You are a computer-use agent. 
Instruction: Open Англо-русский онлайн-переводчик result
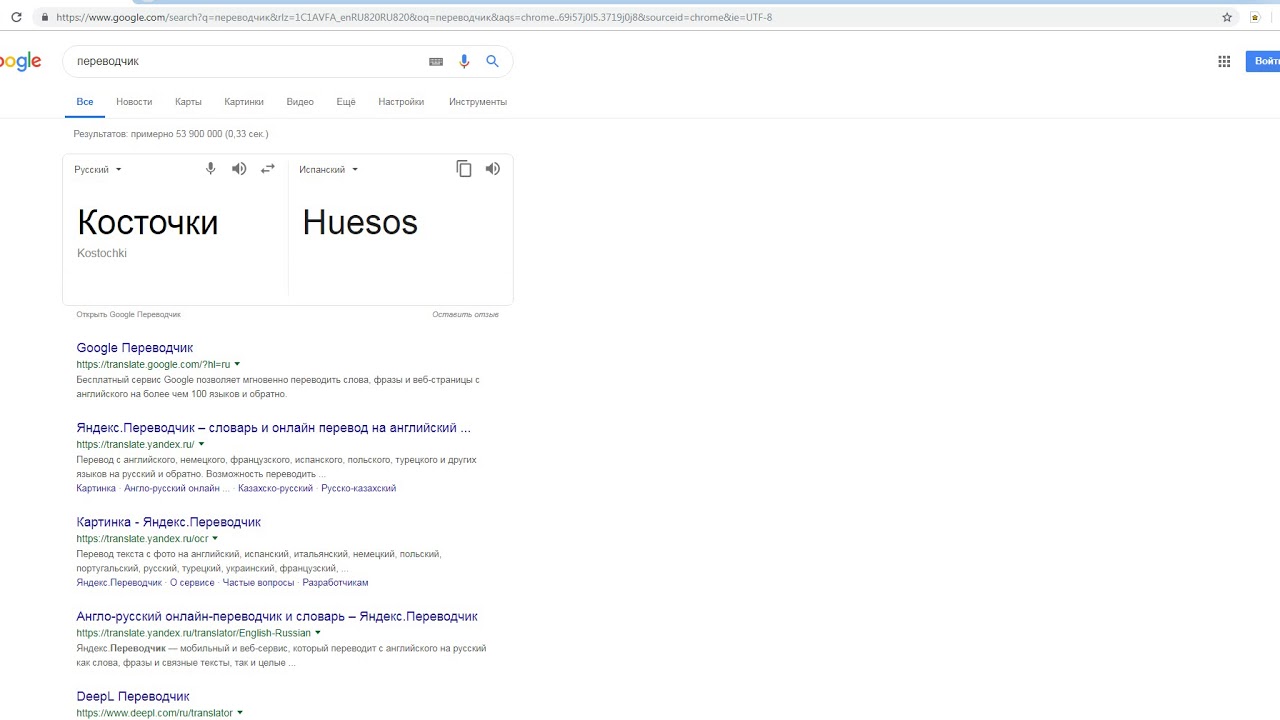[277, 616]
